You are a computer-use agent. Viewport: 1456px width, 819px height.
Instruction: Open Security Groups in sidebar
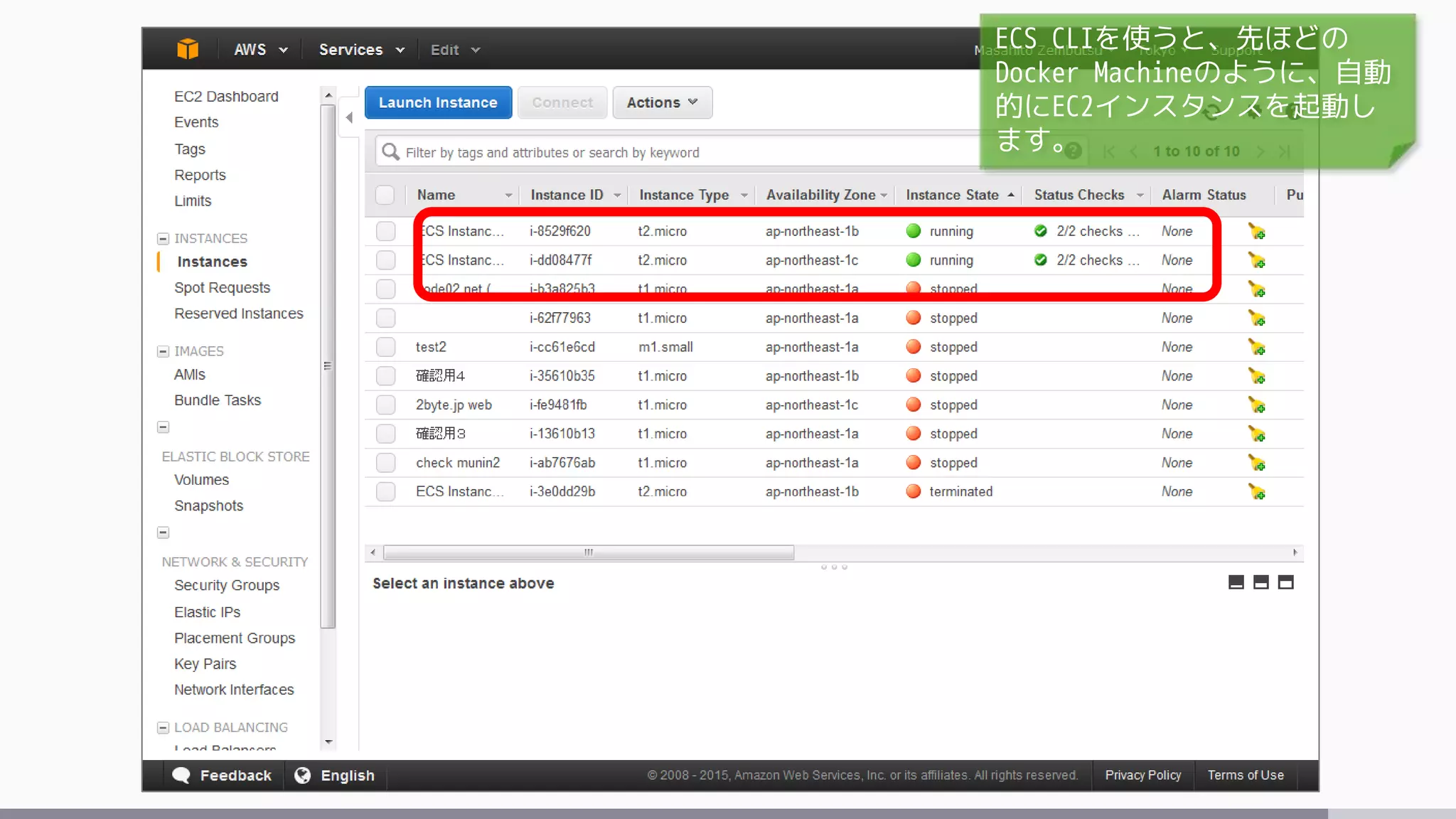(x=227, y=585)
